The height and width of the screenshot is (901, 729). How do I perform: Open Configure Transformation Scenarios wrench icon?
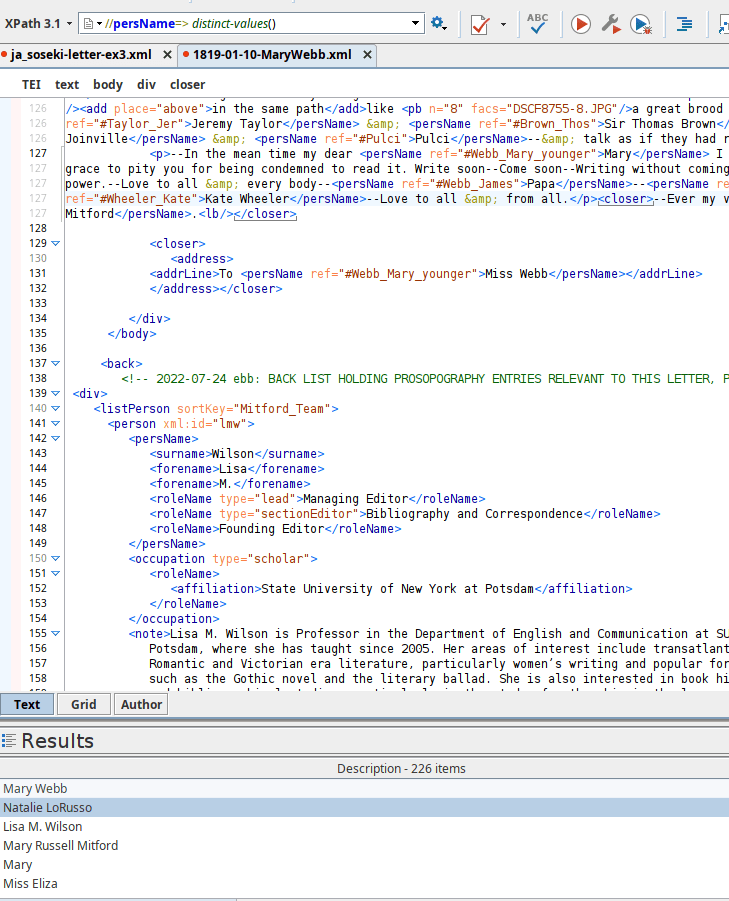pos(611,24)
